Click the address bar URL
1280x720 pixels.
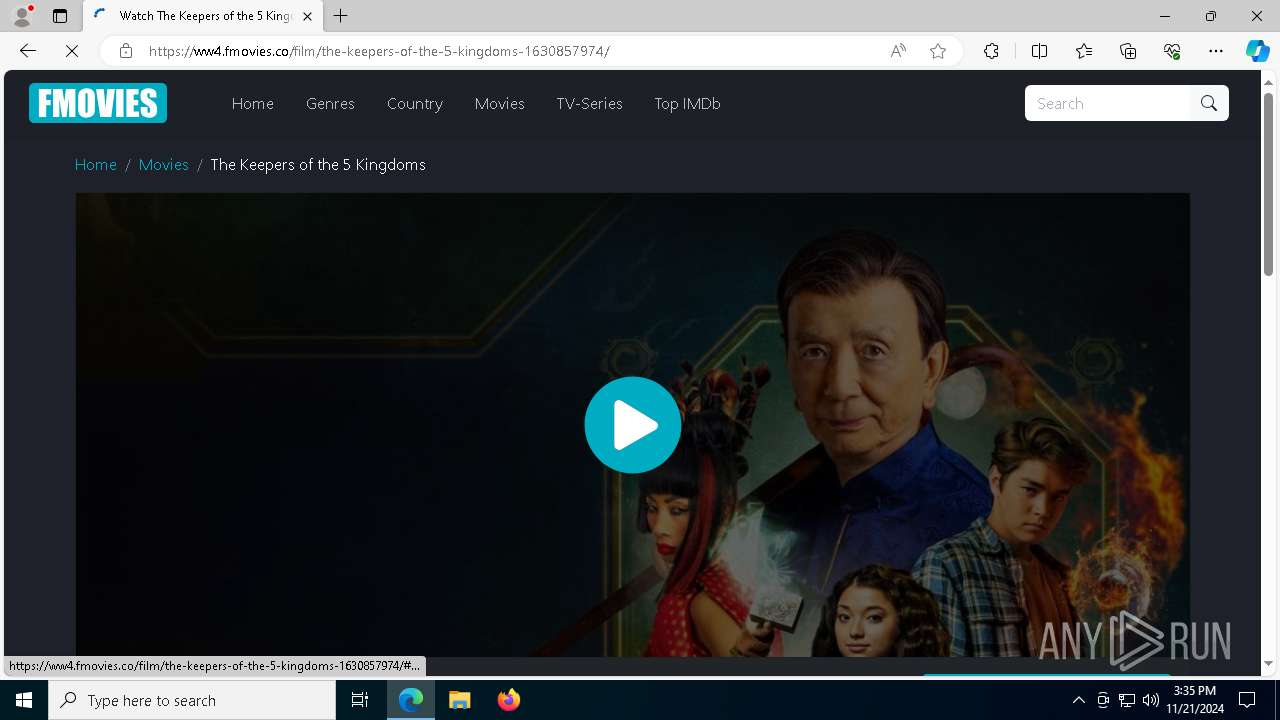tap(379, 51)
